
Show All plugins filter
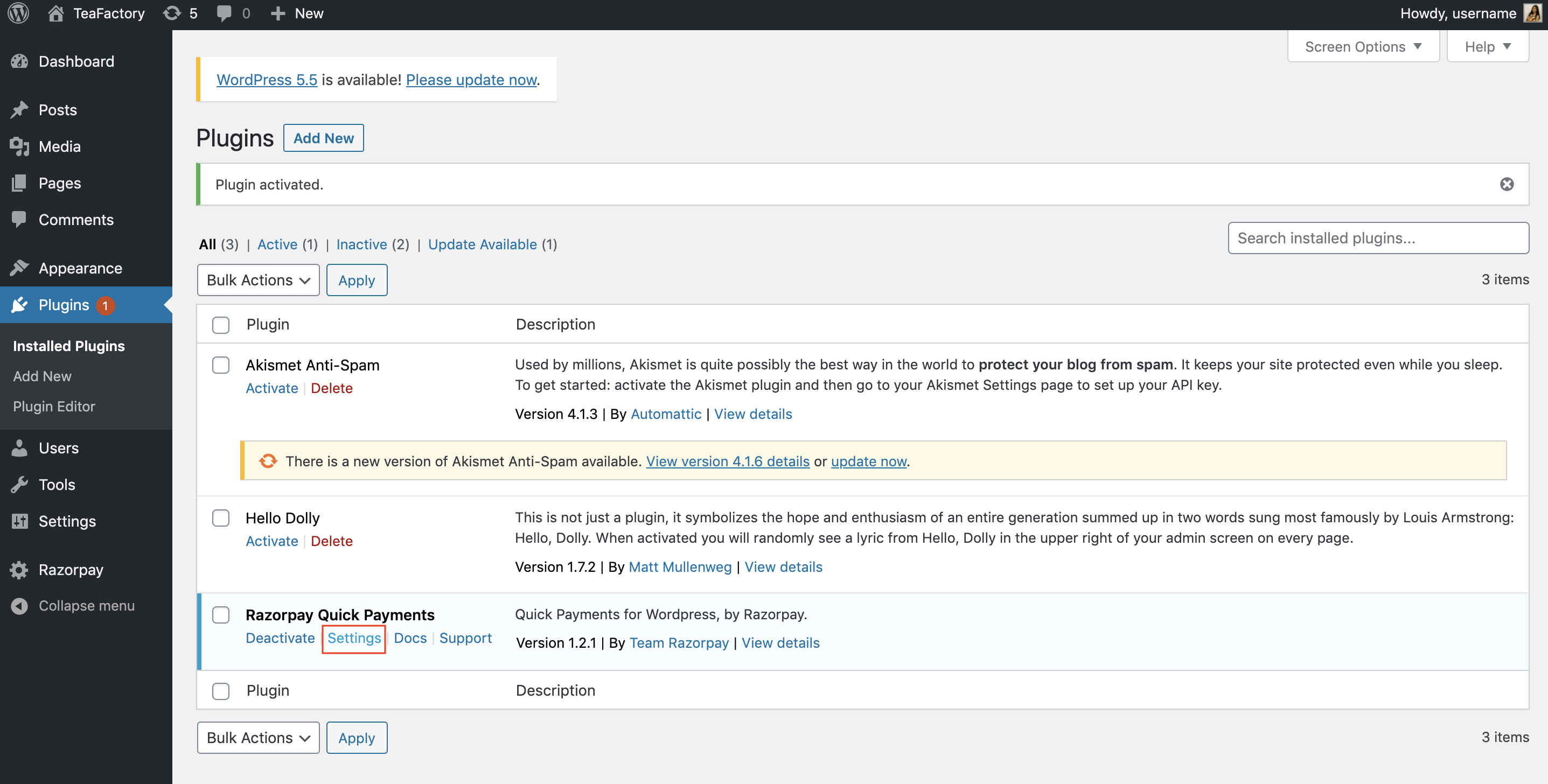click(x=207, y=244)
